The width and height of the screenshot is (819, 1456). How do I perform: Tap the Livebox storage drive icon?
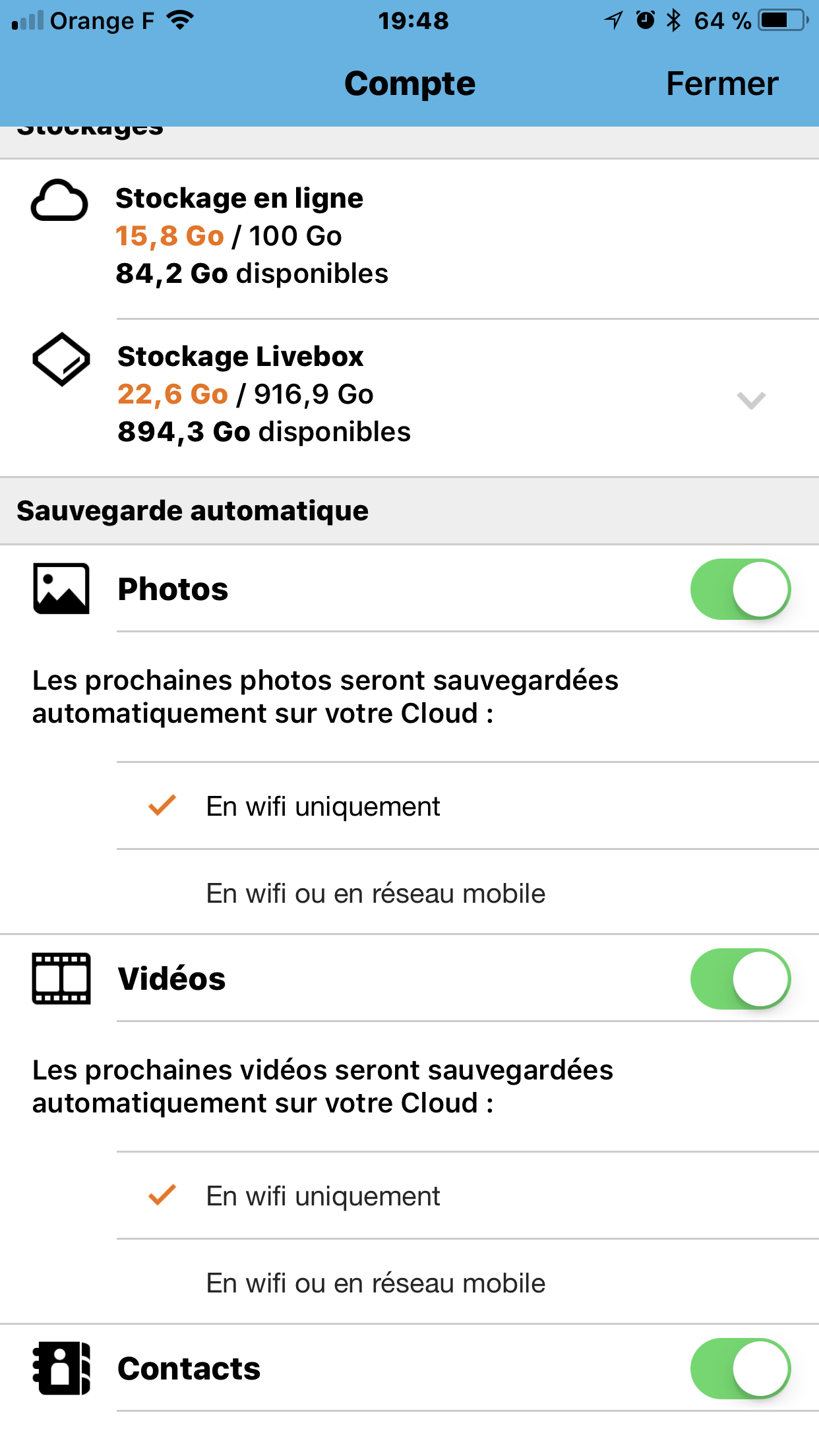point(61,359)
